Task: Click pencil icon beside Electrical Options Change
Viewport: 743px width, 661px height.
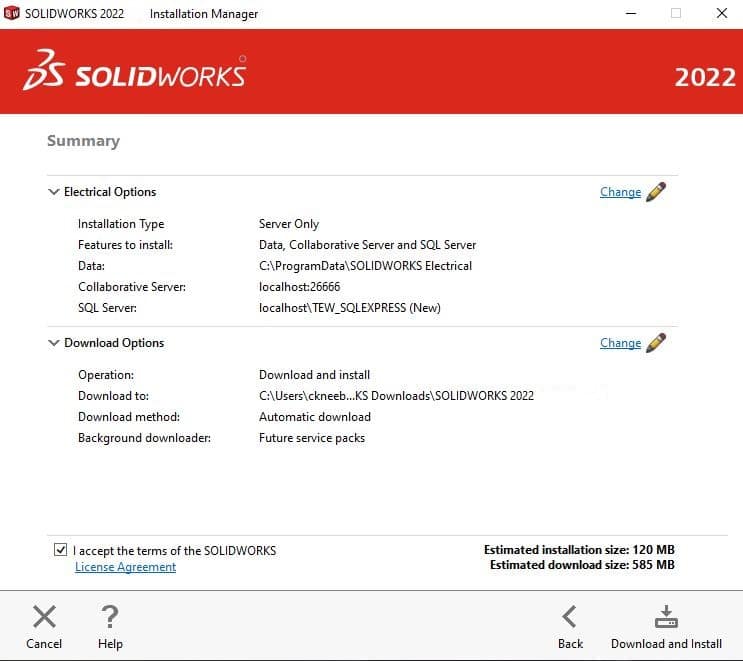Action: click(656, 192)
